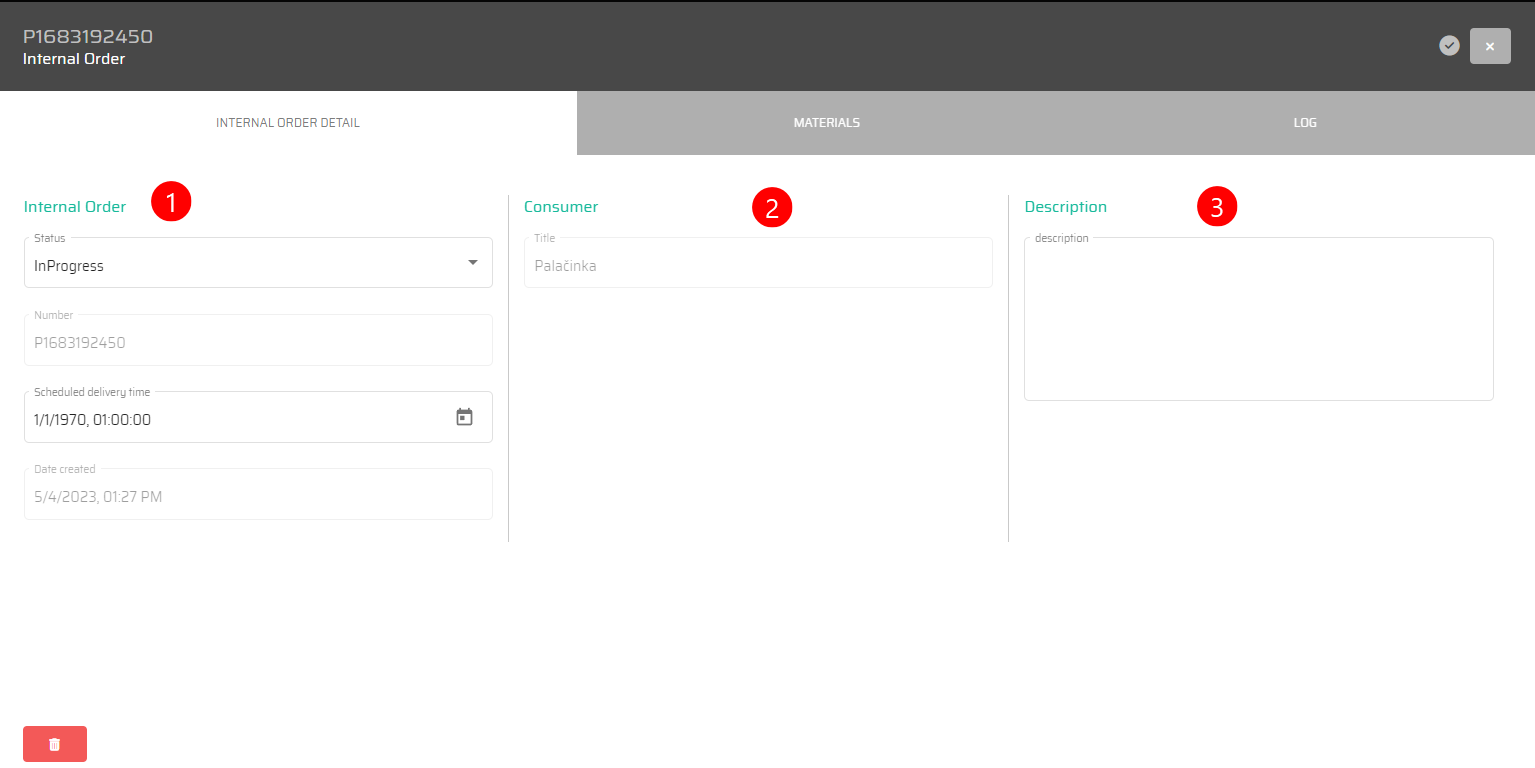Screen dimensions: 1535x768
Task: Close the Internal Order dialog
Action: click(x=1490, y=46)
